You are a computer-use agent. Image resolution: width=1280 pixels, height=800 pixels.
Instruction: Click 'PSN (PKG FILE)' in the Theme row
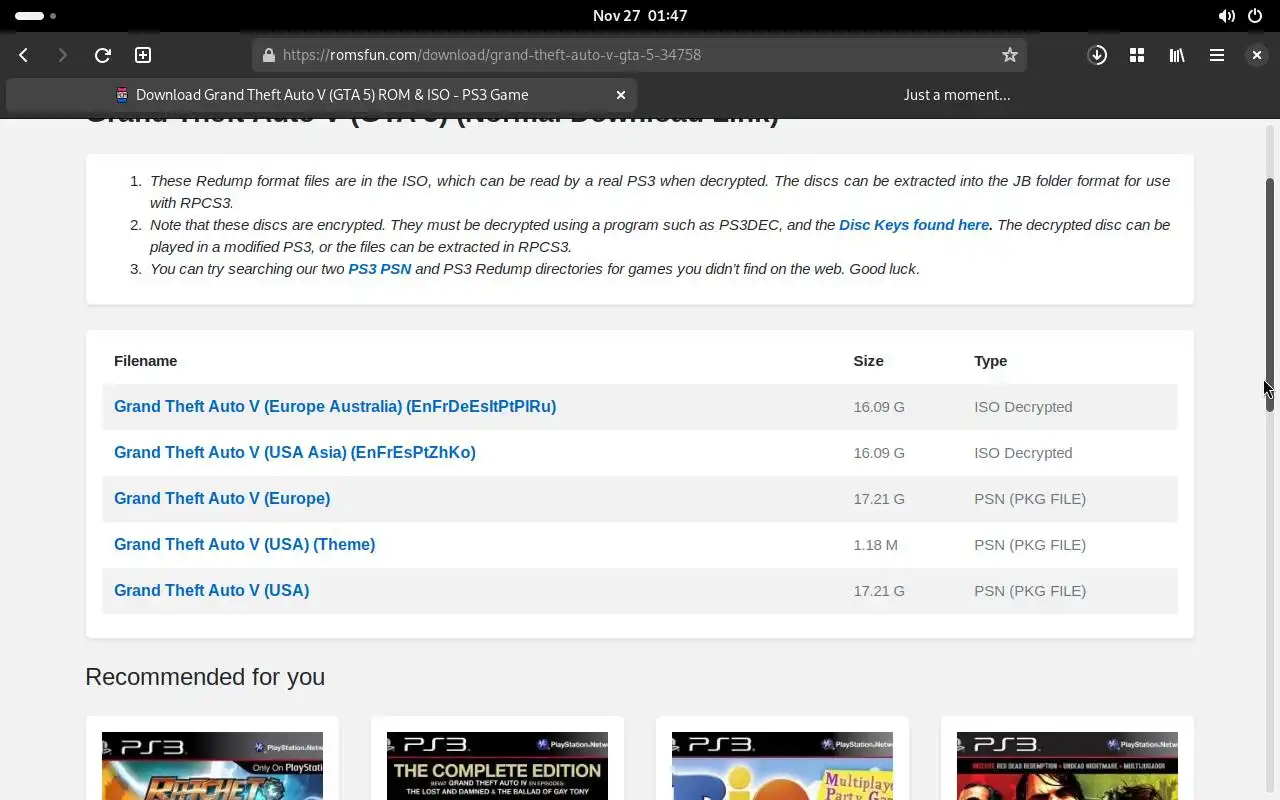click(x=1030, y=545)
